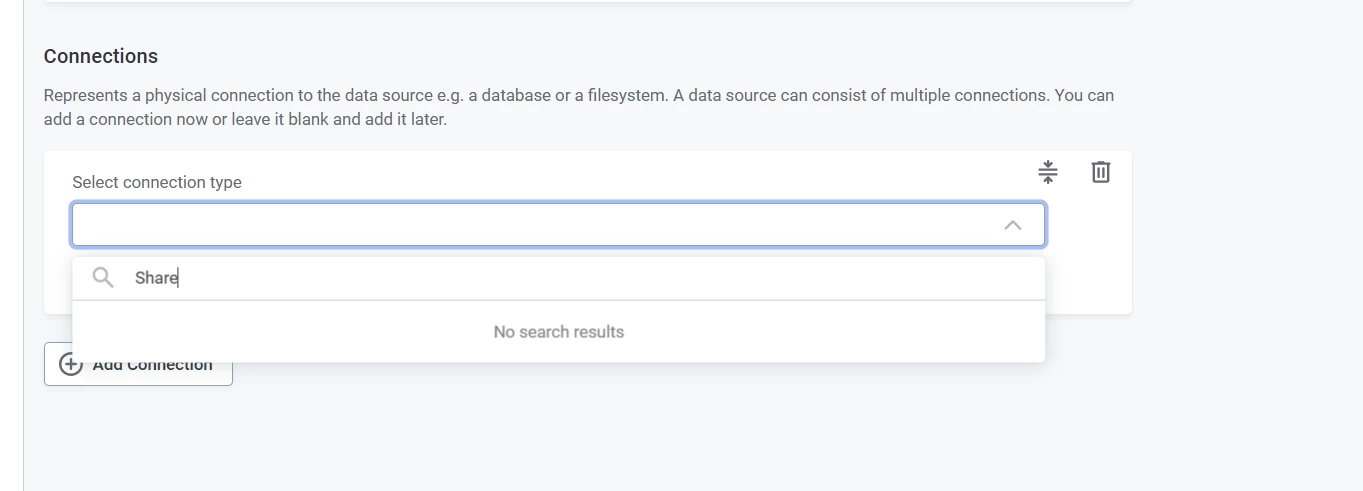Click the description line "add a connection now"
Image resolution: width=1363 pixels, height=491 pixels.
[245, 119]
